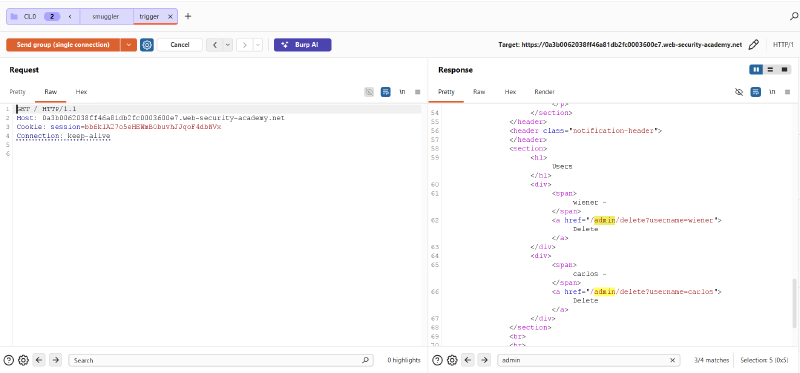The width and height of the screenshot is (800, 373).
Task: Click the Cookie session header line
Action: pyautogui.click(x=119, y=127)
